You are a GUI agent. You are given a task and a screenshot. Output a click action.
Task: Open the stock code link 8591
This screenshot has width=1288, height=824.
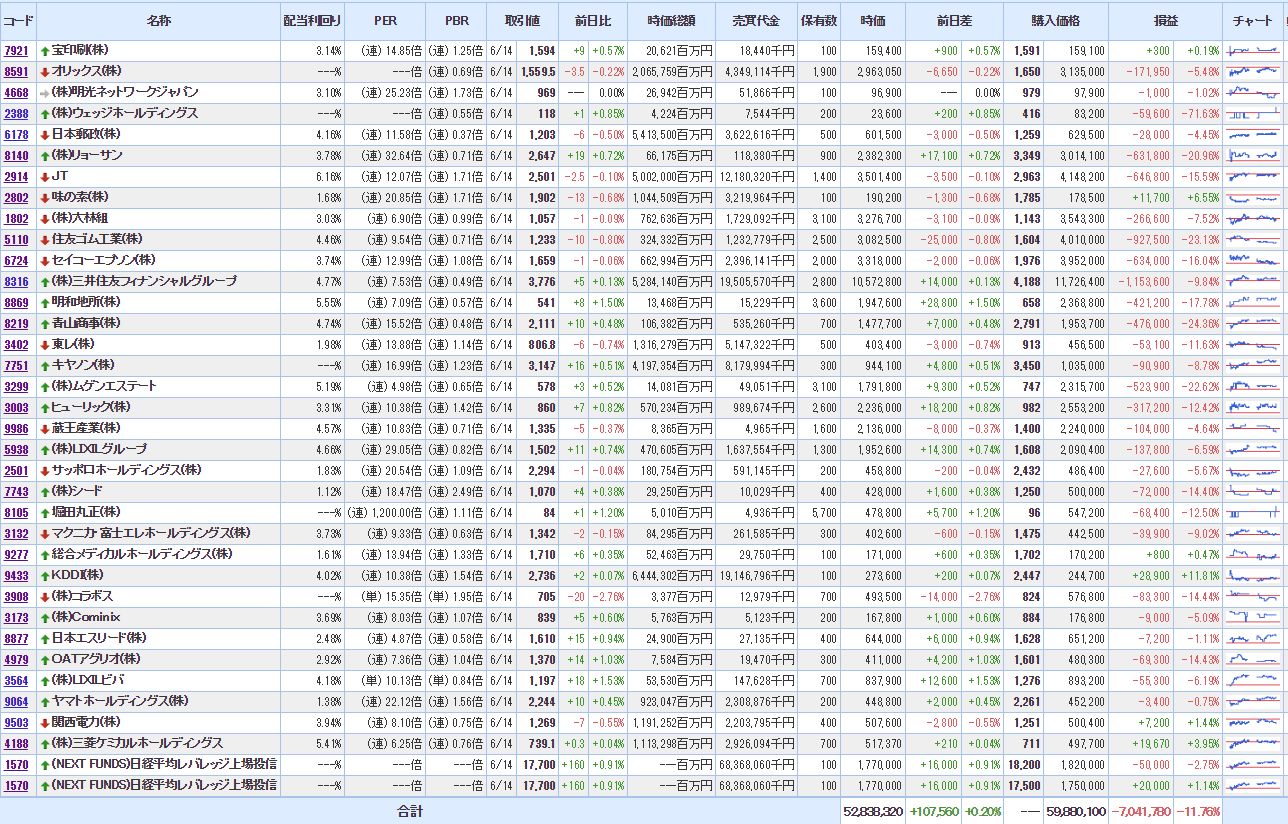[x=16, y=71]
